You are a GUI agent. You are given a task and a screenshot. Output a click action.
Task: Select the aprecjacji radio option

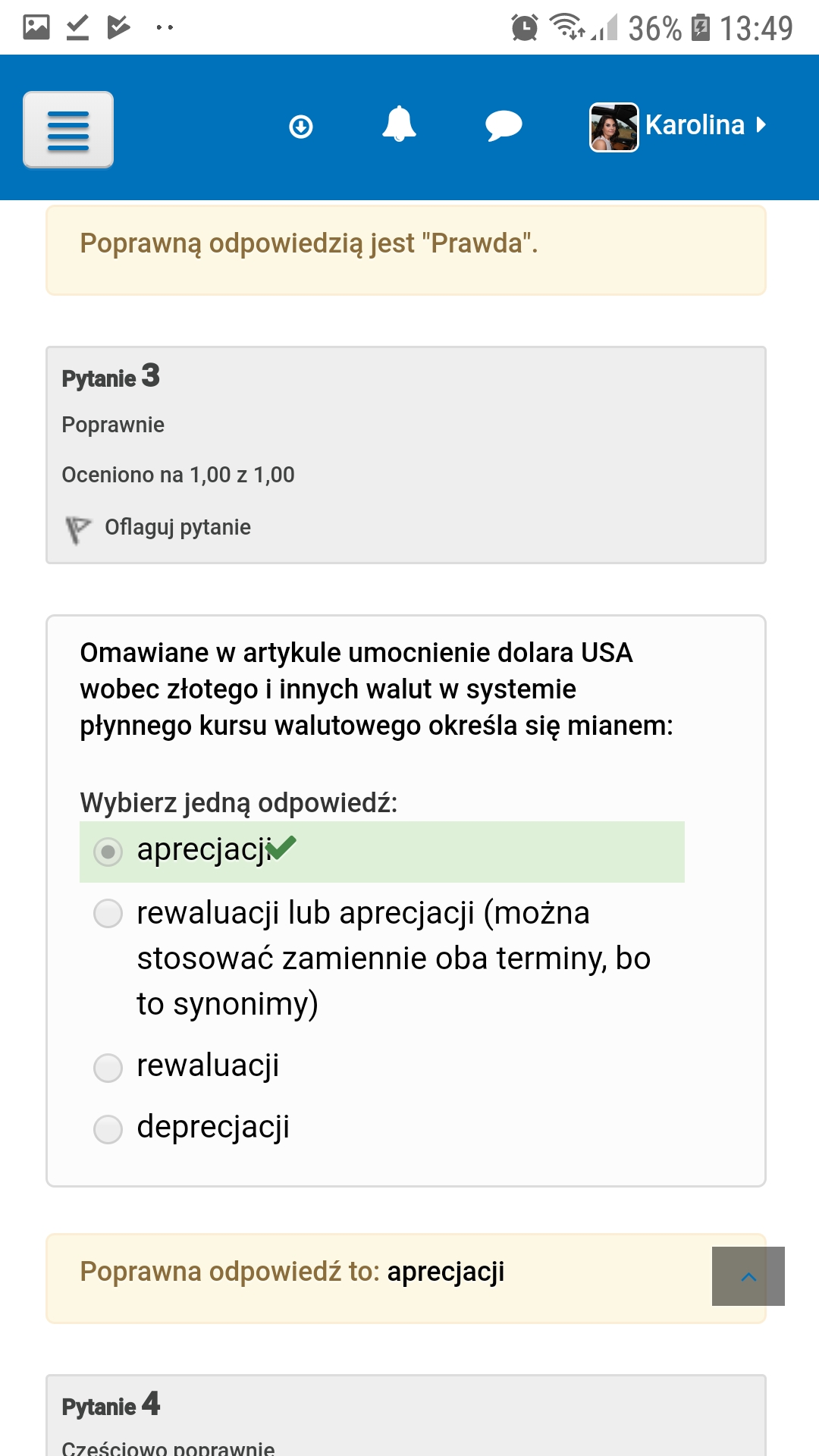click(108, 852)
